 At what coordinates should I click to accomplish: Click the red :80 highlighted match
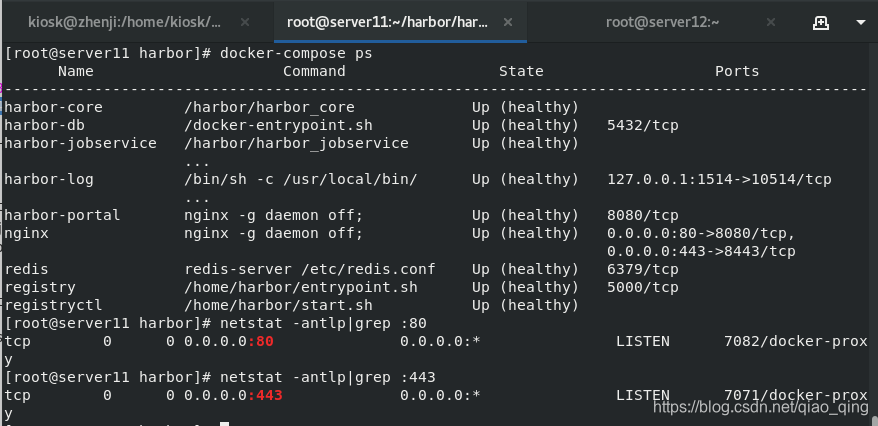point(260,341)
